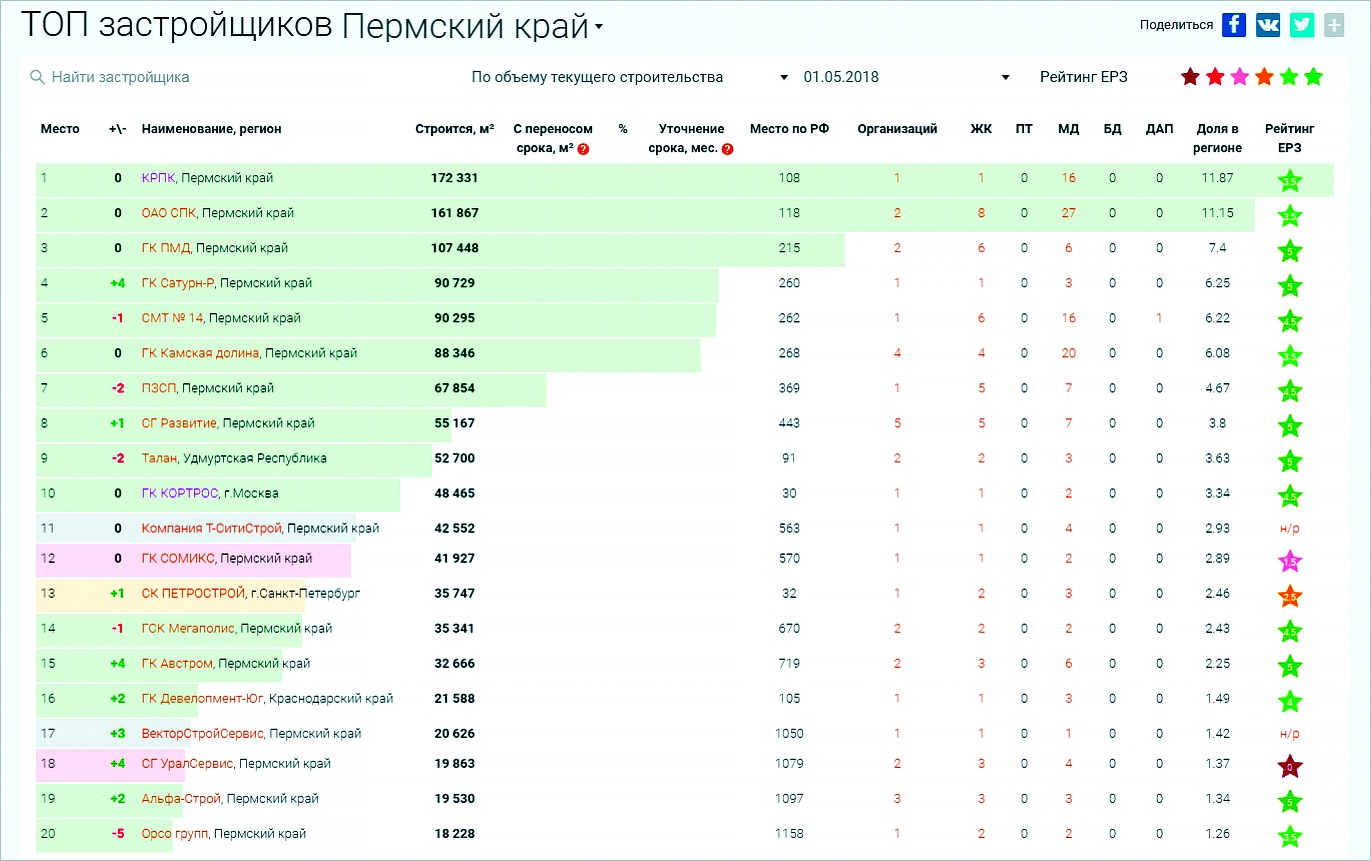The image size is (1371, 861).
Task: Sort by 'Наименование, регион' column header
Action: tap(212, 129)
